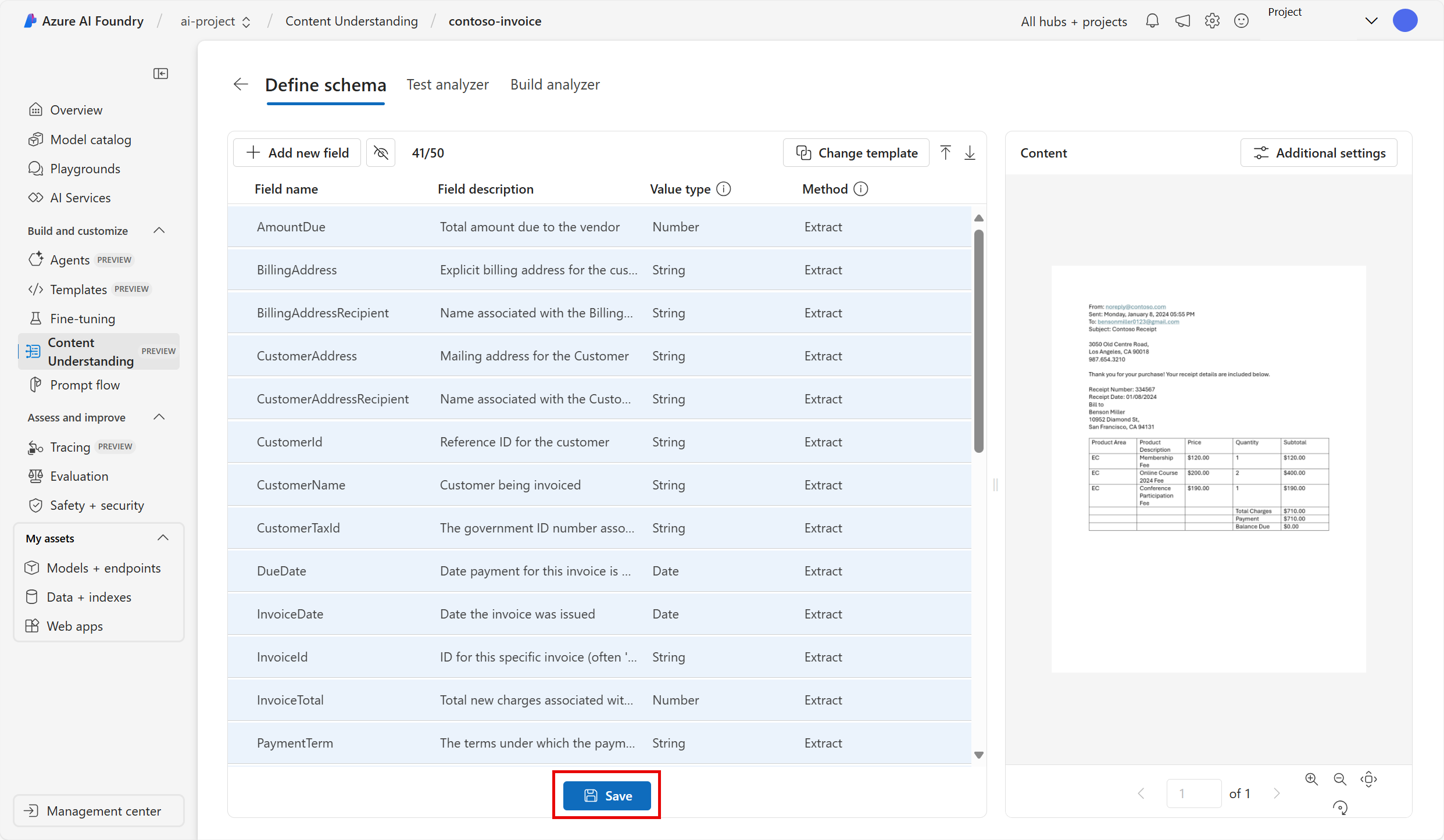The height and width of the screenshot is (840, 1444).
Task: Zoom out on the document preview
Action: [x=1340, y=779]
